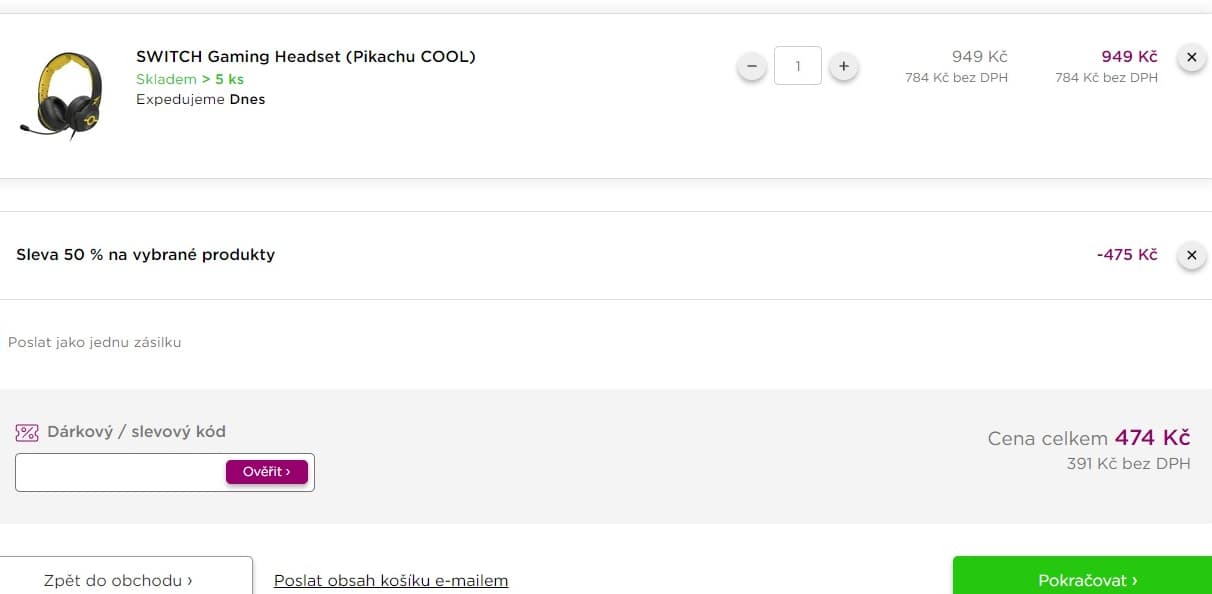Proceed with the green Pokračovat button

(1086, 580)
